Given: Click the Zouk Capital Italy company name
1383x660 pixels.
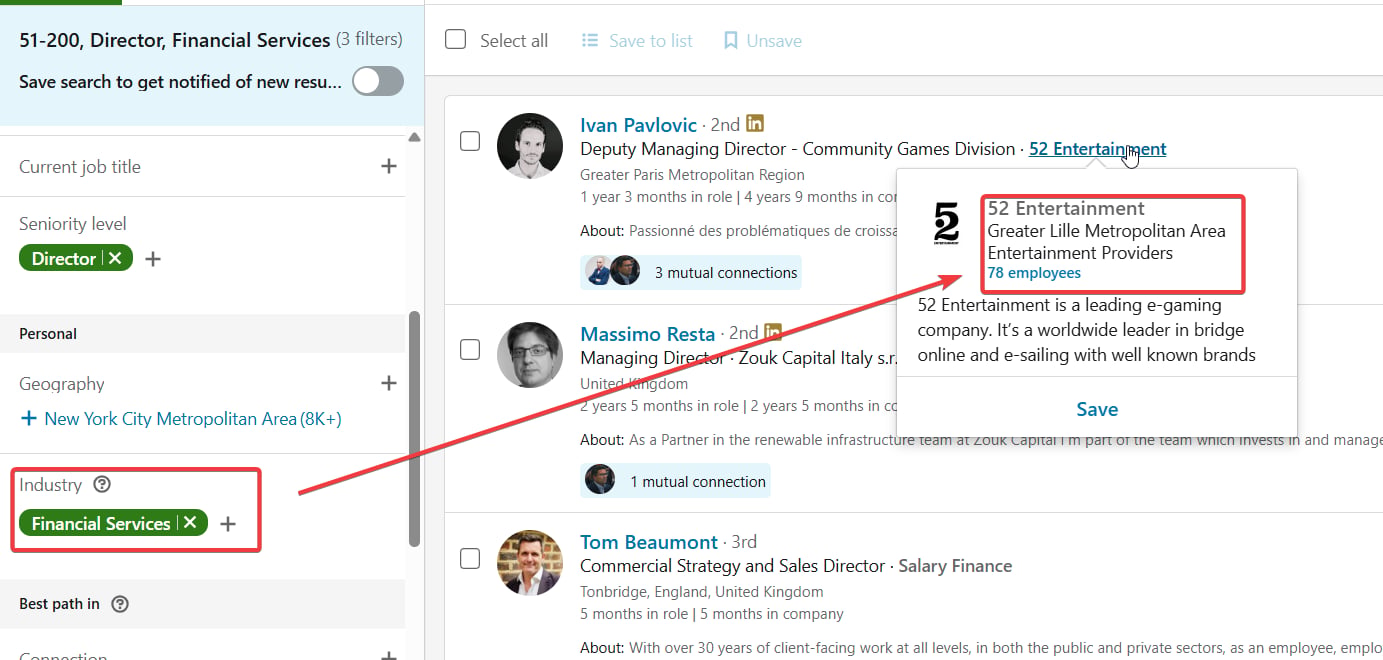Looking at the screenshot, I should 817,358.
